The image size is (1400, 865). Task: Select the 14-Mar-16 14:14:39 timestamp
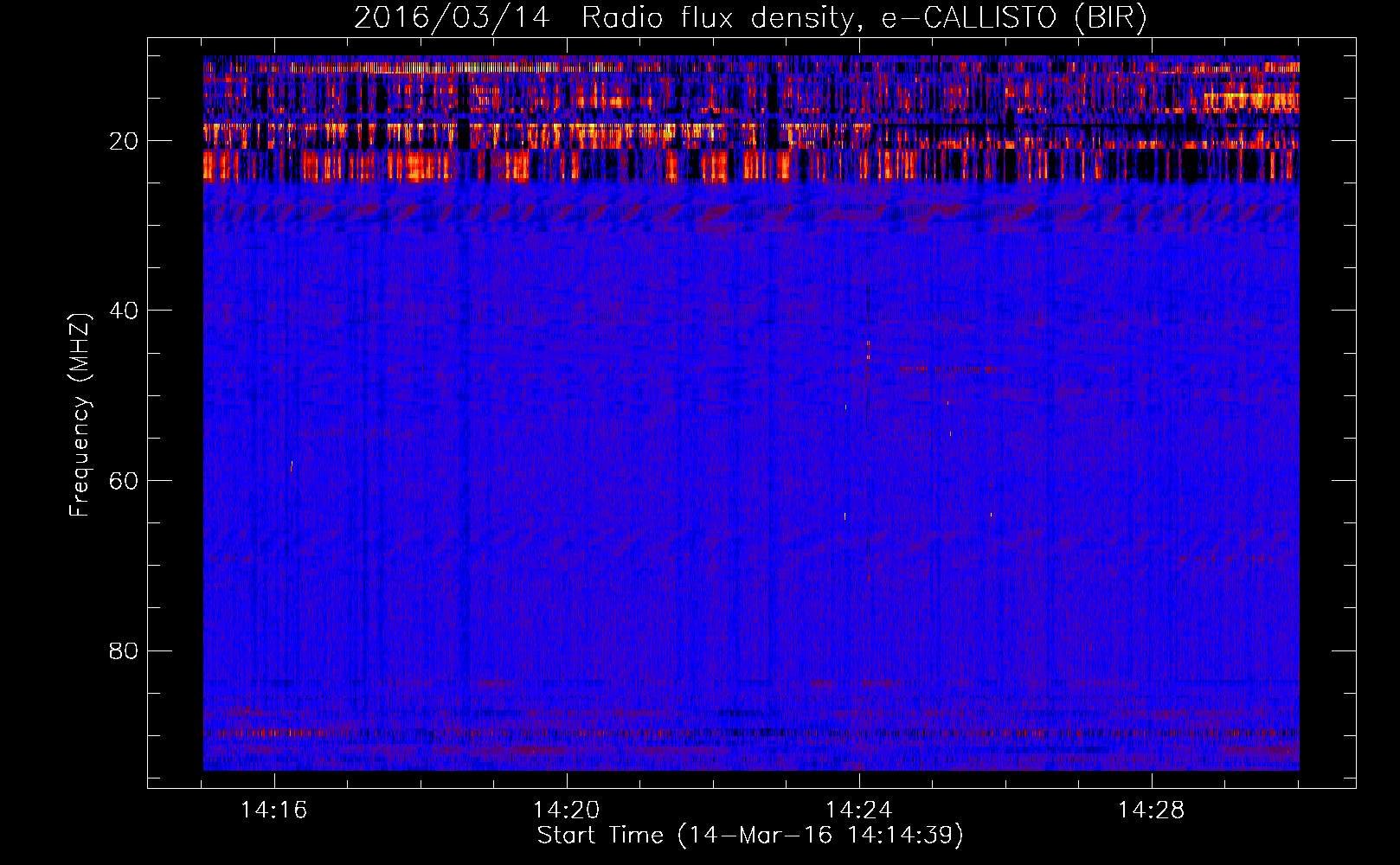pyautogui.click(x=820, y=836)
